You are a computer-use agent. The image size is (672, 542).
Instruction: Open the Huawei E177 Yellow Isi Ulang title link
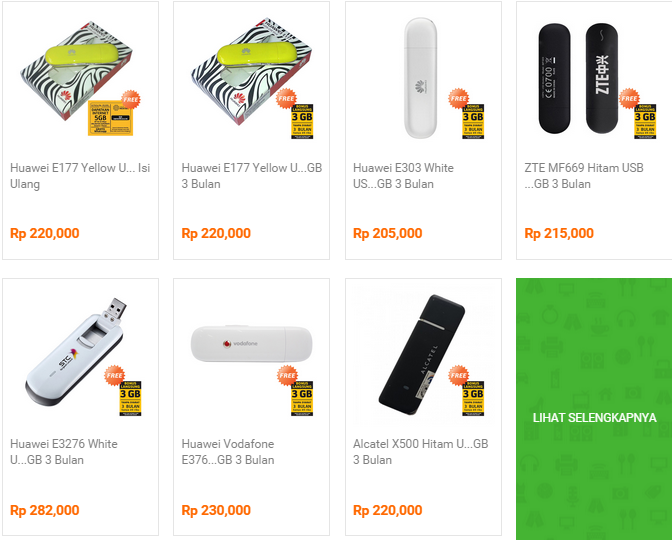80,176
